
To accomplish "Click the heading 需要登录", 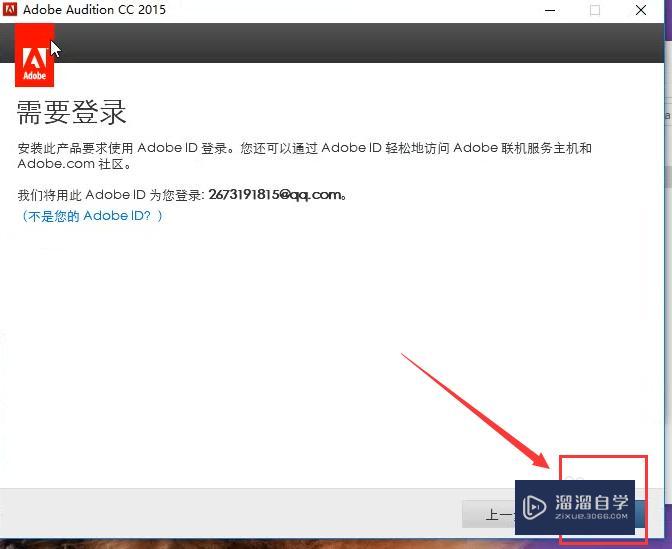I will click(72, 112).
